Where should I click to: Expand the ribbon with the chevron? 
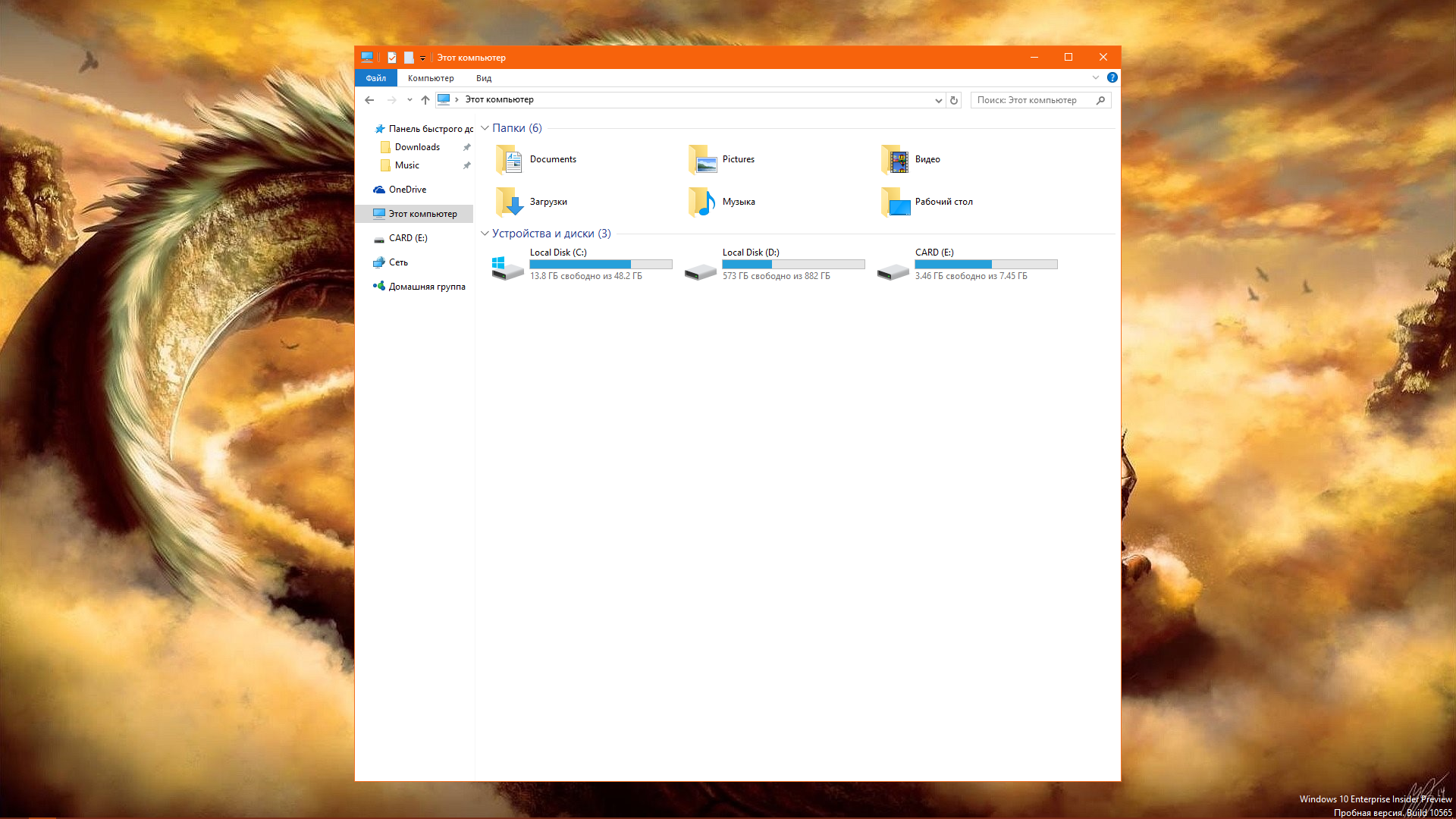[1096, 78]
